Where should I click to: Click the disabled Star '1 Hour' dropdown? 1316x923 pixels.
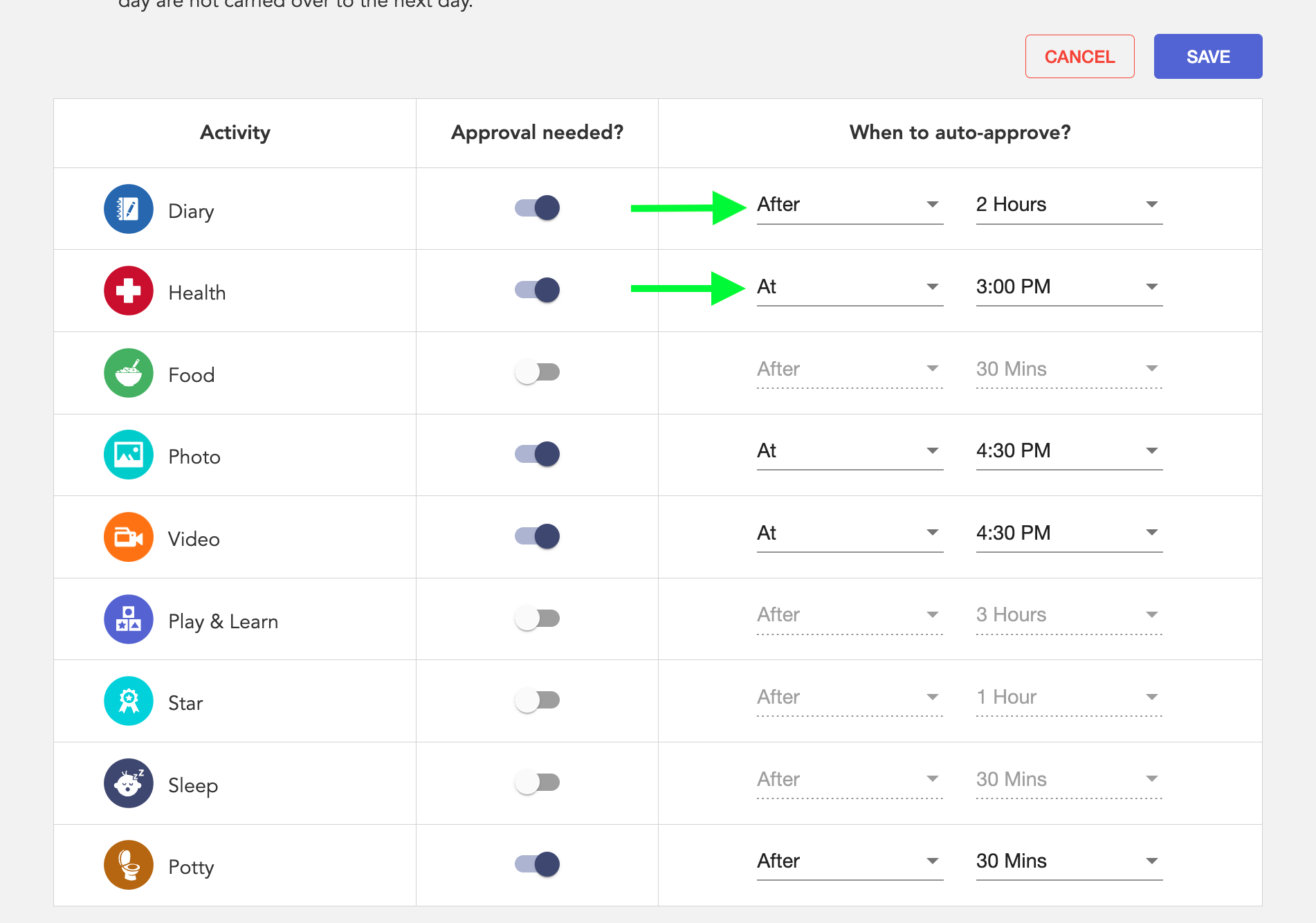pyautogui.click(x=1069, y=697)
